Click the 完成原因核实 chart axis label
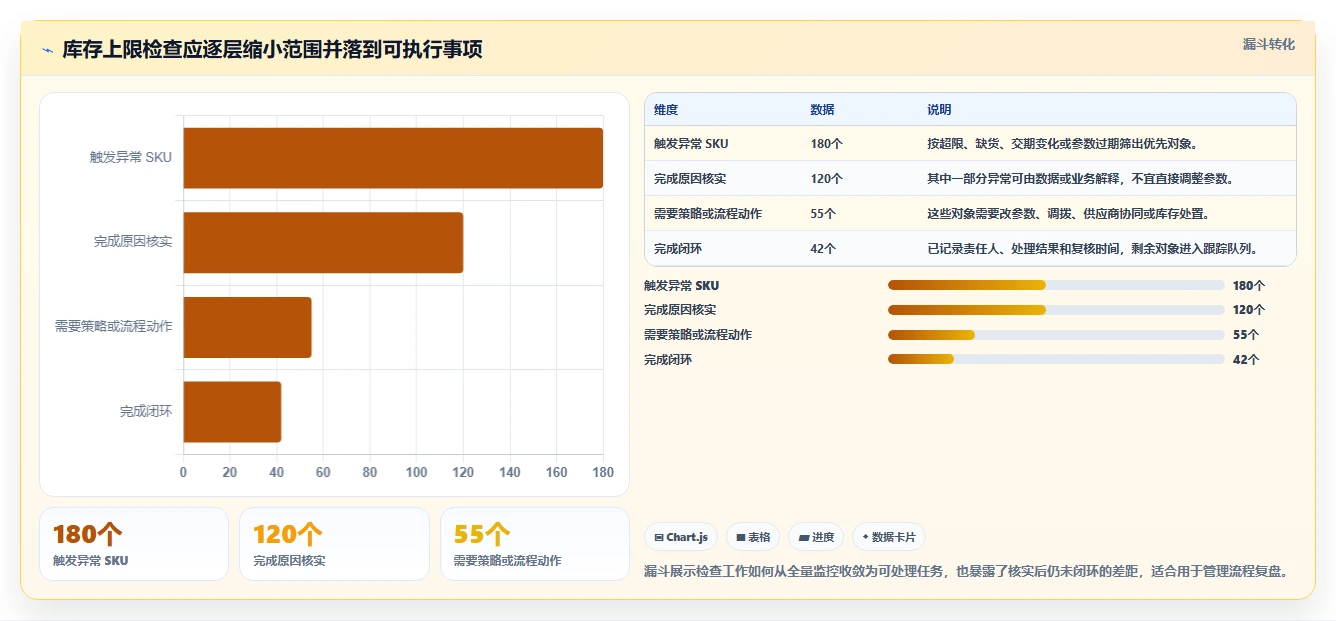Image resolution: width=1336 pixels, height=621 pixels. (x=133, y=242)
